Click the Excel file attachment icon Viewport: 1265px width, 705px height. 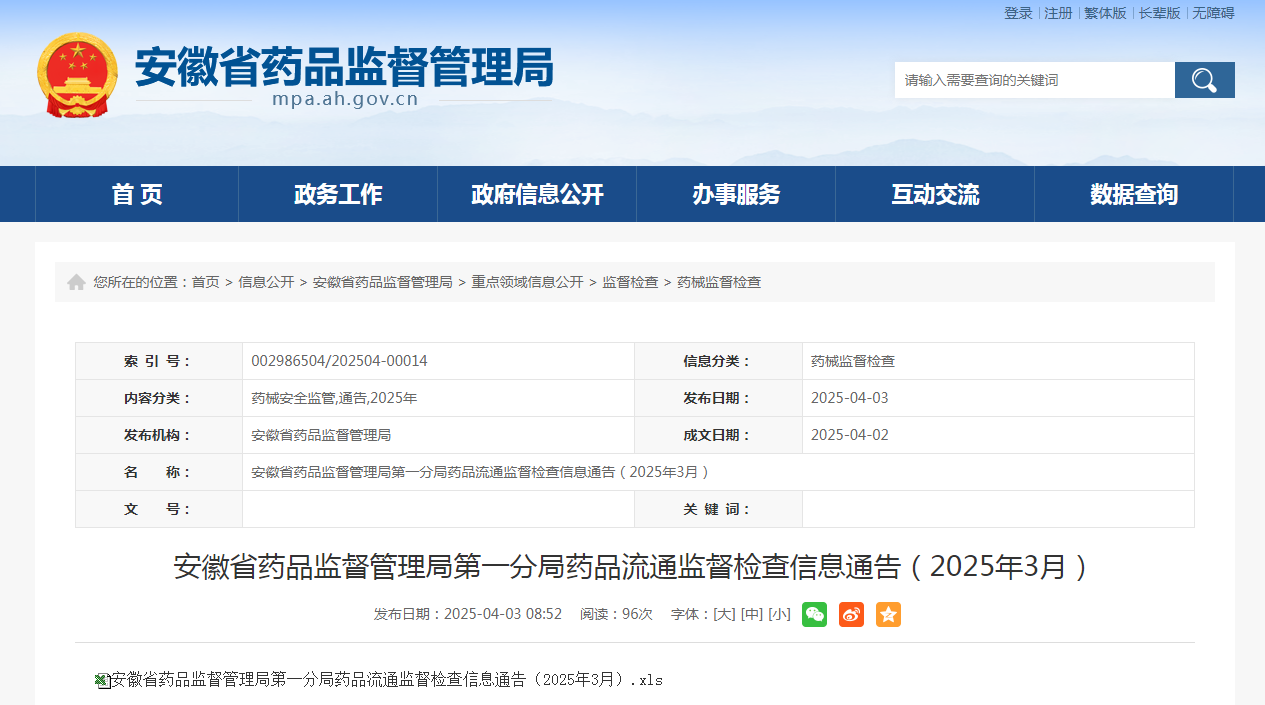[x=101, y=680]
